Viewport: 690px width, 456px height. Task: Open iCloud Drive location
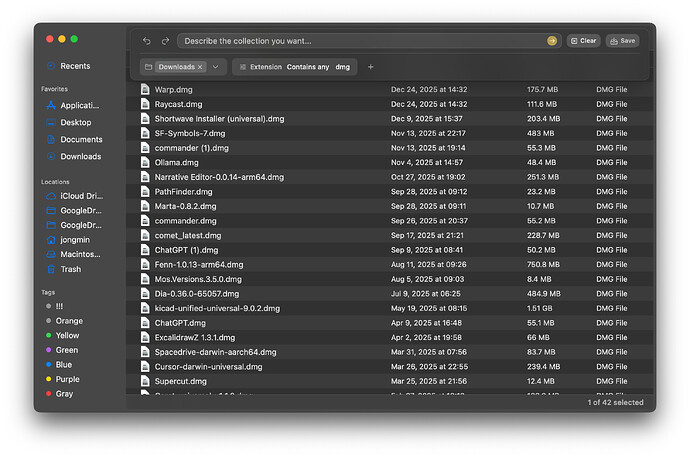pyautogui.click(x=75, y=196)
